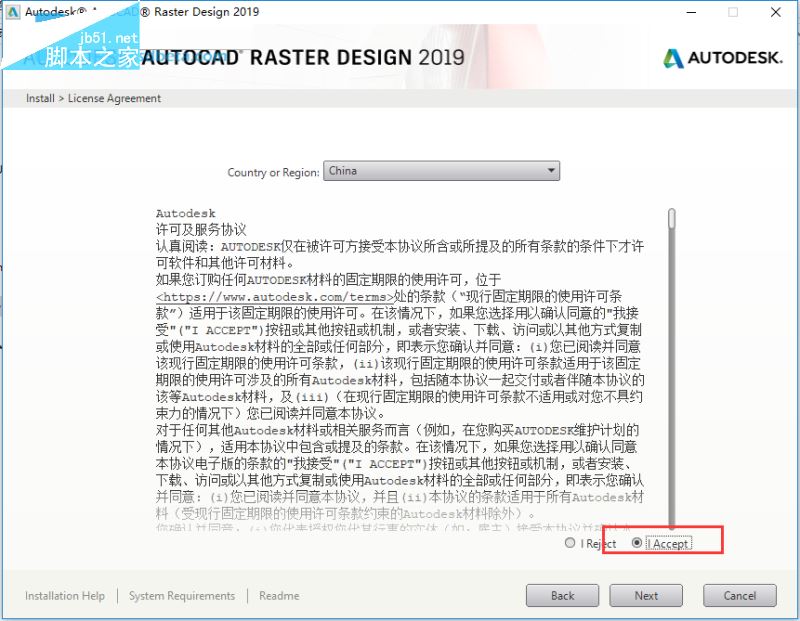The height and width of the screenshot is (621, 800).
Task: Click the Country or Region label
Action: point(273,172)
